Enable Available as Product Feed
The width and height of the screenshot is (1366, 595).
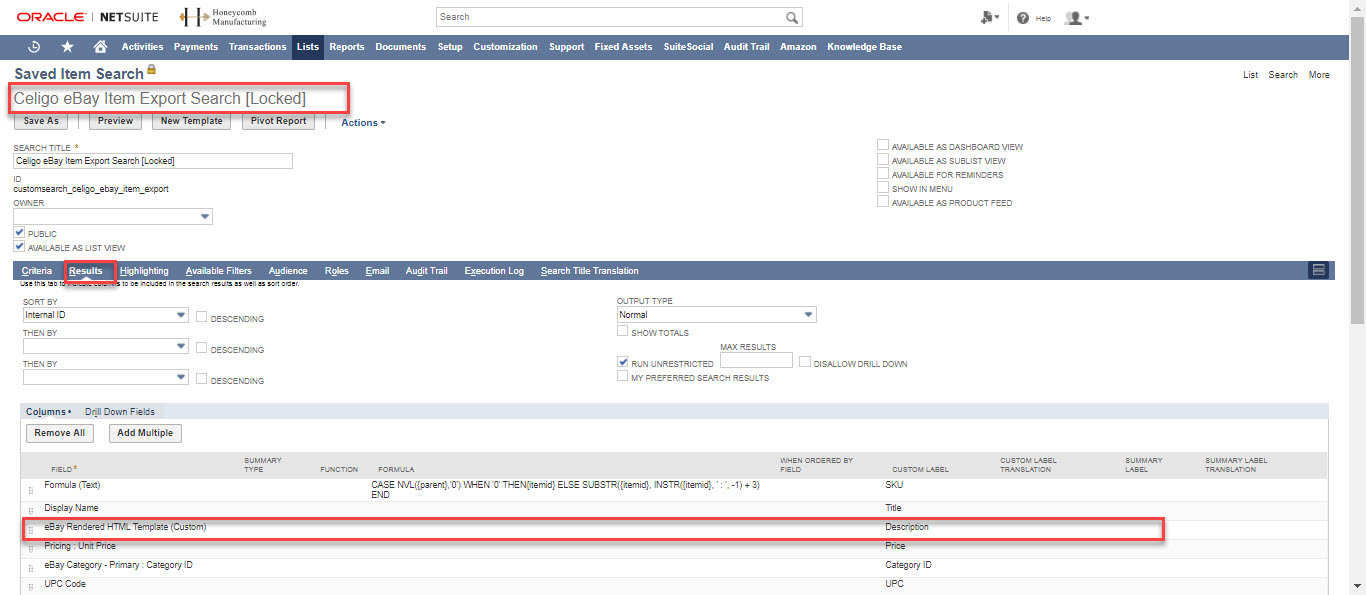pos(883,201)
